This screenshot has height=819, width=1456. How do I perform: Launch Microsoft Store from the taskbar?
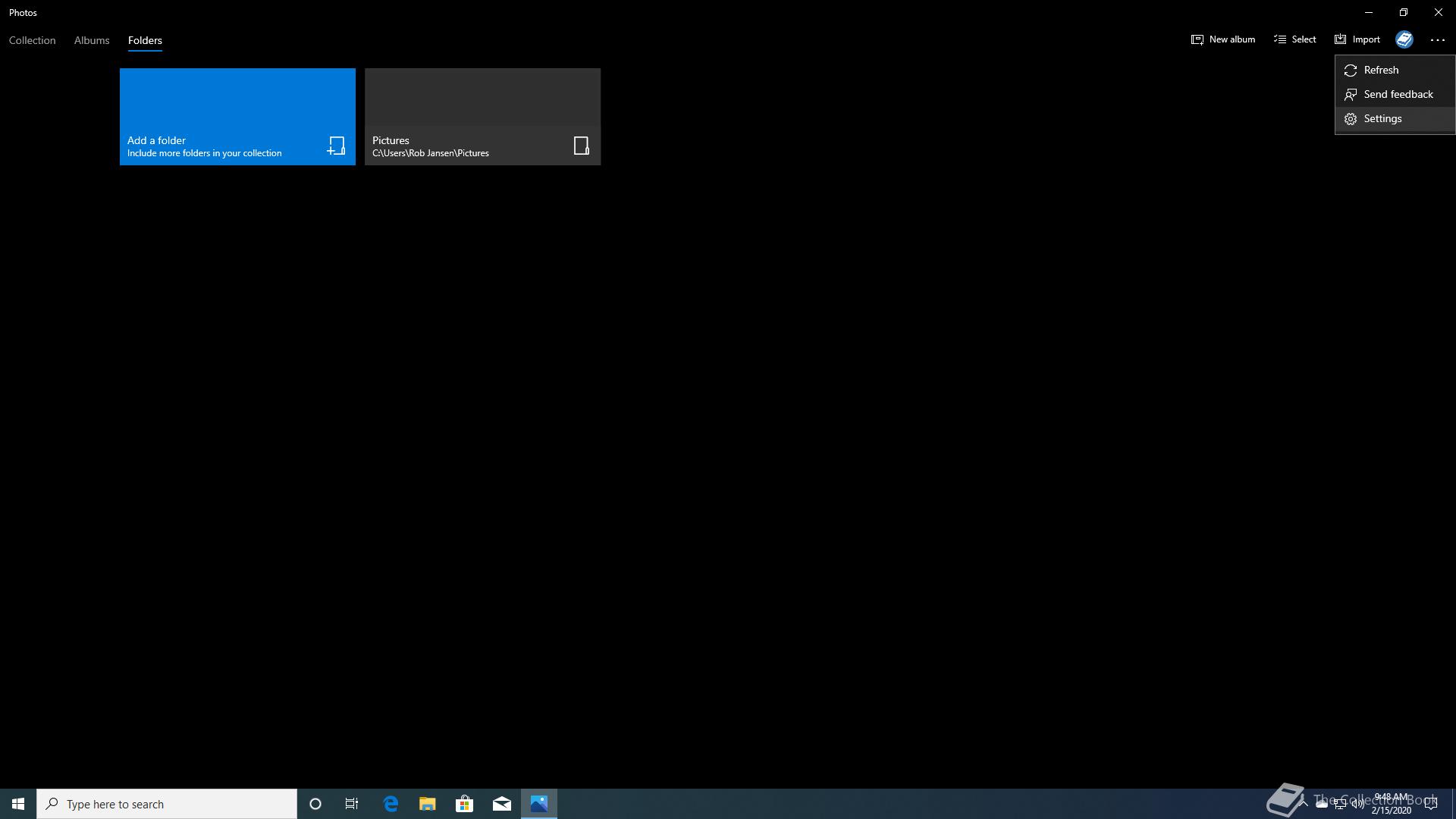coord(465,804)
